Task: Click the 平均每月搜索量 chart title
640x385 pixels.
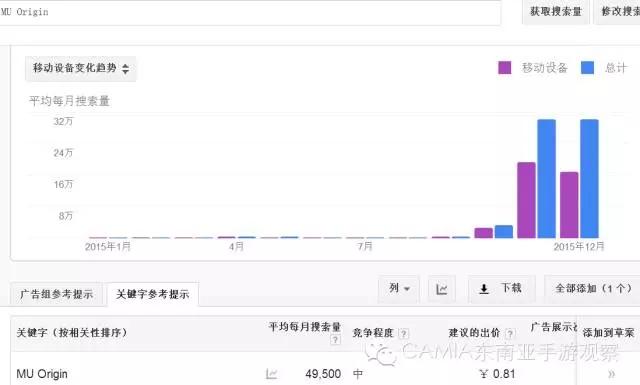Action: click(69, 101)
